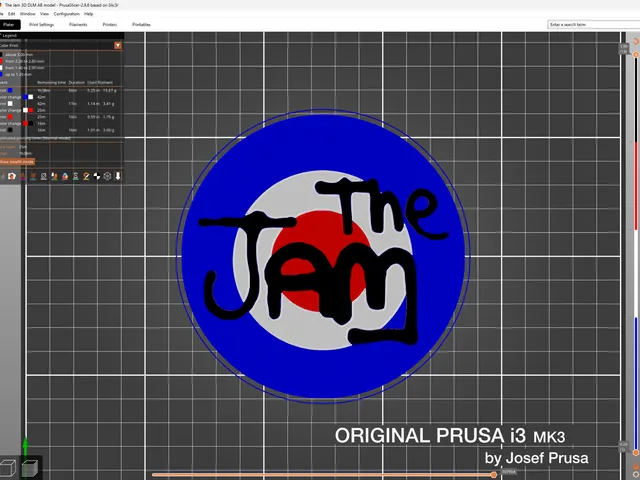
Task: Toggle Center of gravity marker icon
Action: pyautogui.click(x=97, y=176)
